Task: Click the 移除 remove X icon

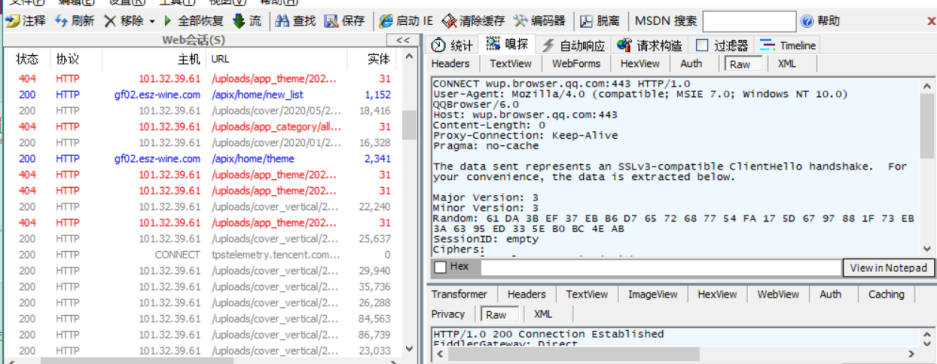Action: [110, 22]
